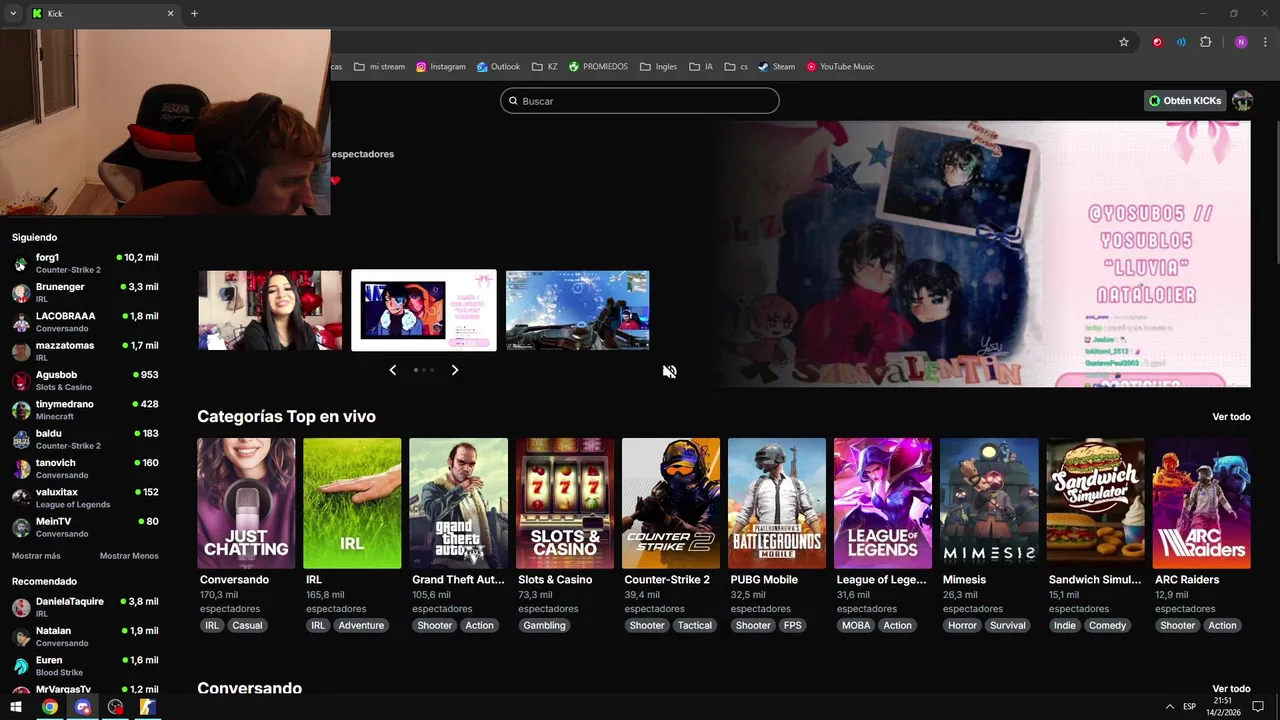Collapse following list with 'Mostrar Menos'
The height and width of the screenshot is (720, 1280).
tap(129, 556)
